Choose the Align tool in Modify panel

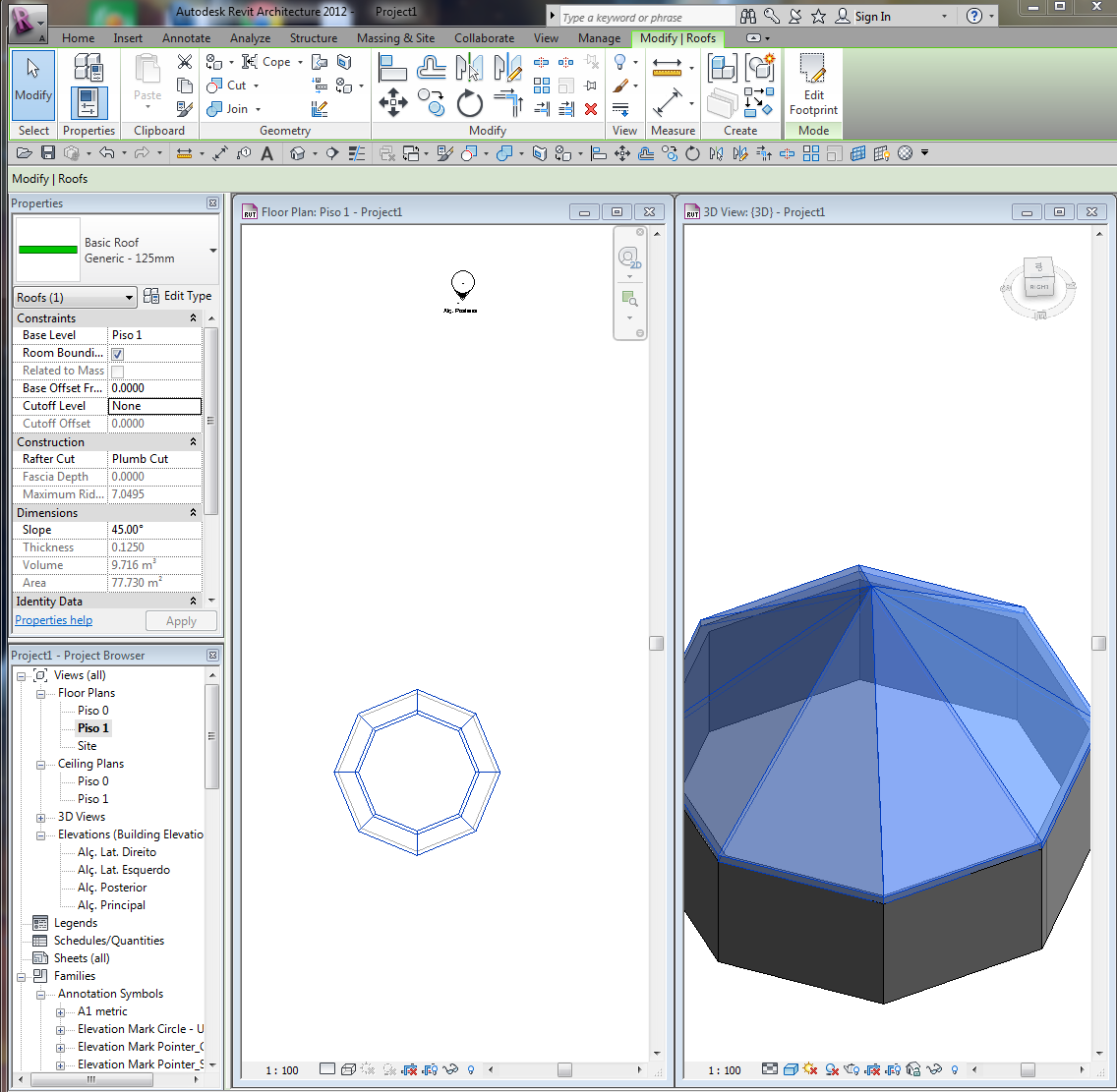point(393,68)
